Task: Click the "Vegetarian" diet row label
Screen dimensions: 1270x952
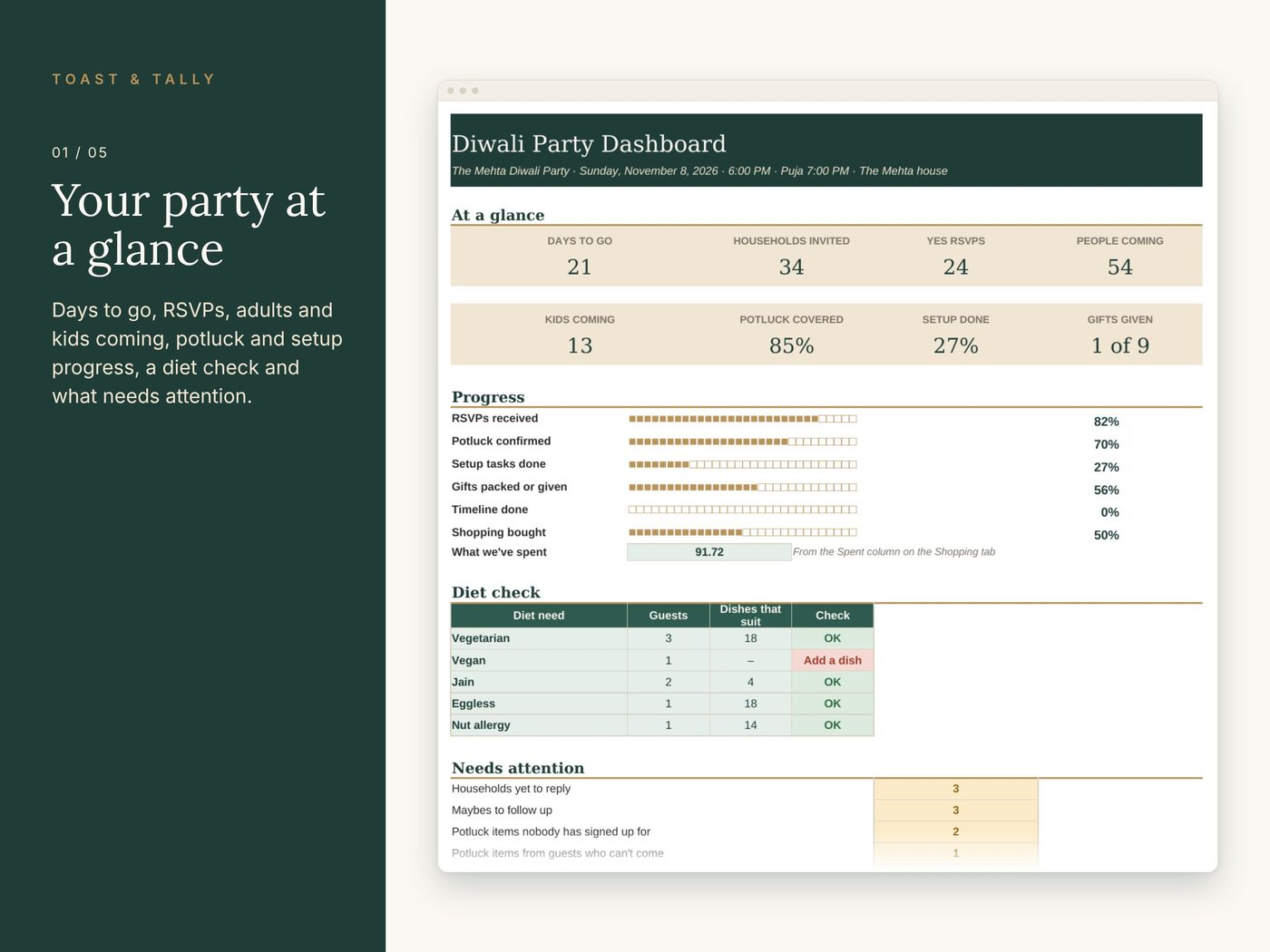Action: 481,638
